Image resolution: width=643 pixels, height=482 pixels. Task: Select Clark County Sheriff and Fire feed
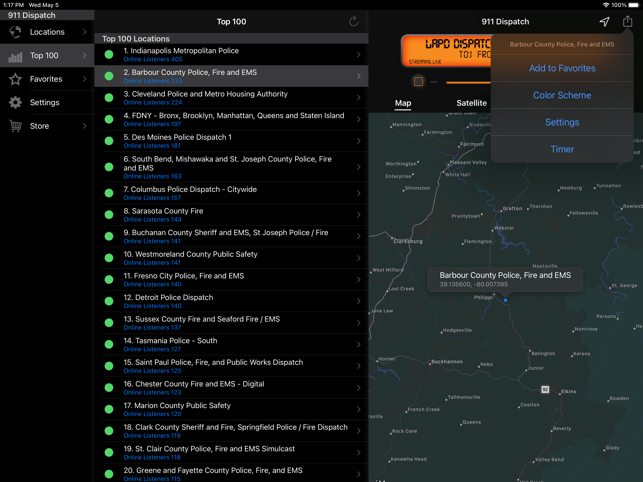click(231, 431)
